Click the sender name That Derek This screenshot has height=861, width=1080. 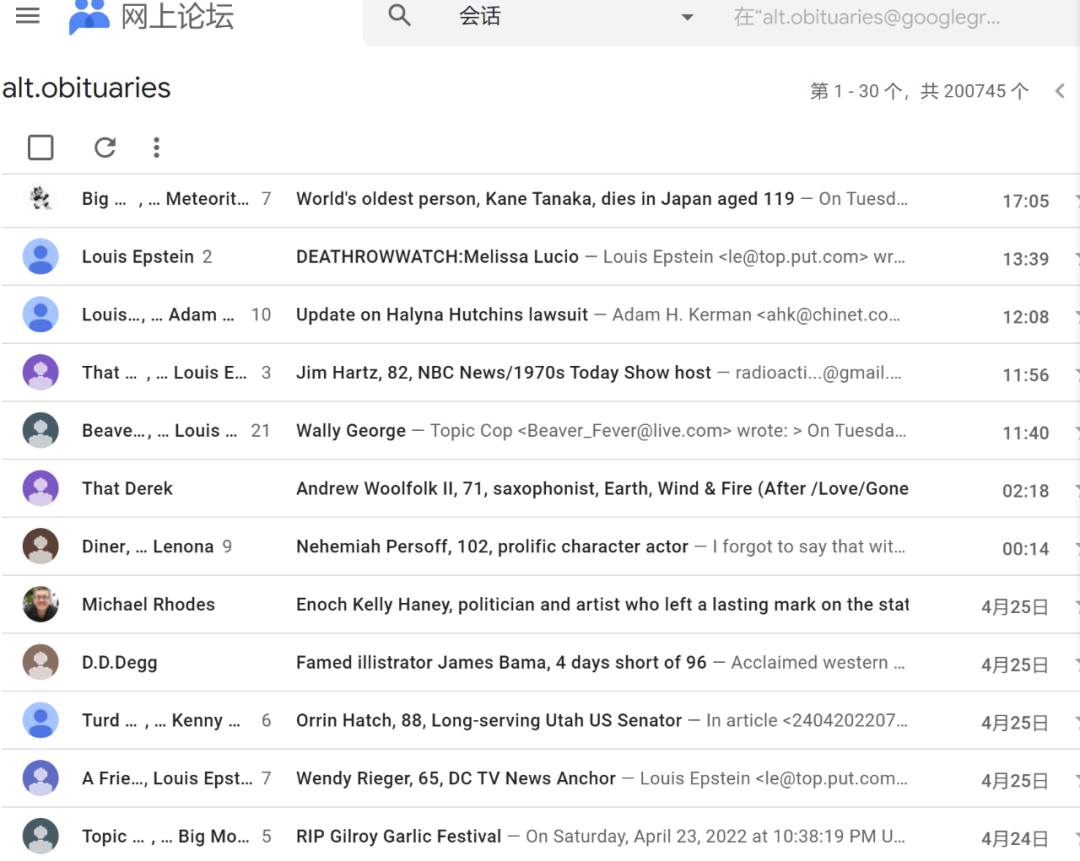tap(127, 488)
